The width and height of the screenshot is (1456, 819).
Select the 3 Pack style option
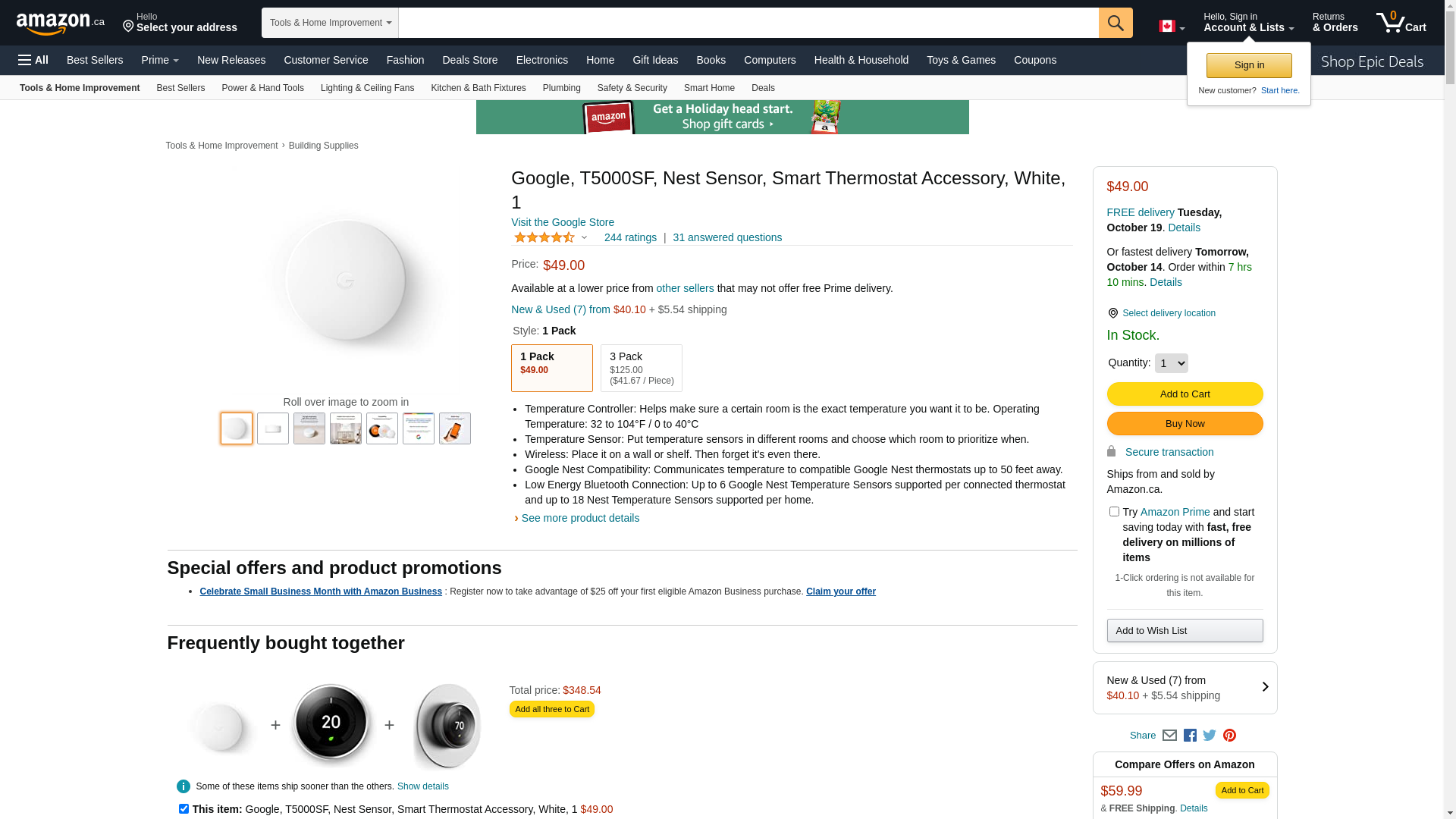click(x=641, y=368)
